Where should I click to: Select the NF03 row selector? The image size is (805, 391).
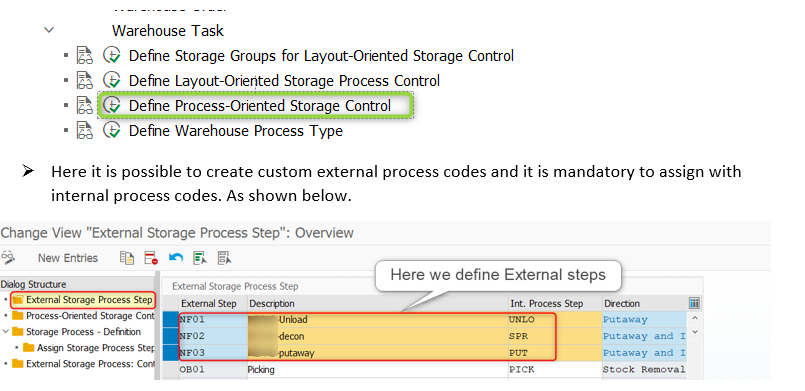coord(170,353)
